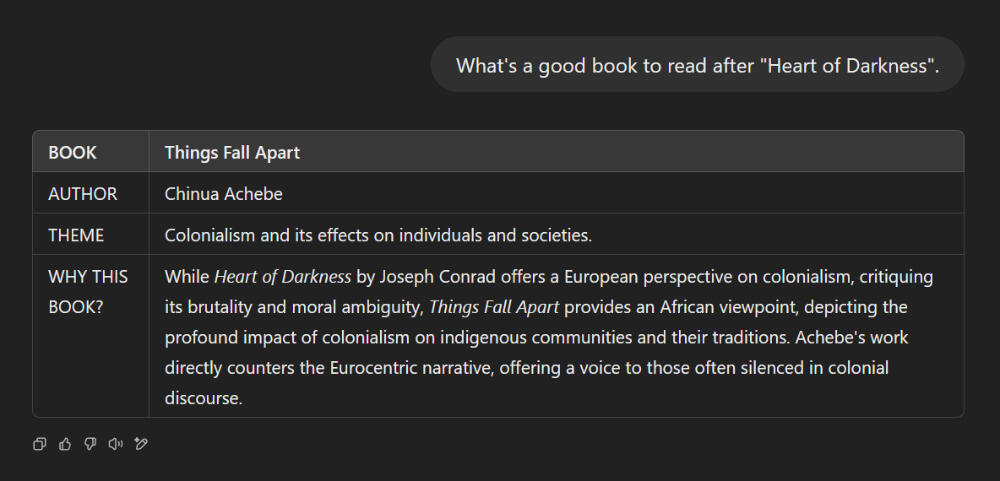Click the bold Things Fall Apart header cell

[232, 153]
